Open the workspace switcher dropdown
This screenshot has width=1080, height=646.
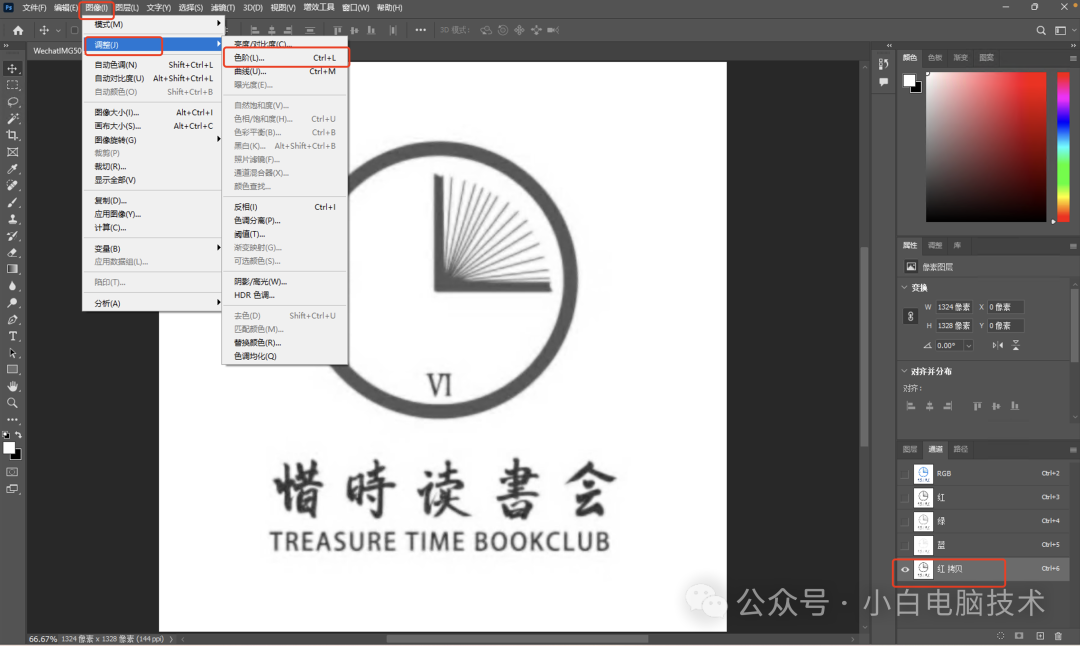1063,30
